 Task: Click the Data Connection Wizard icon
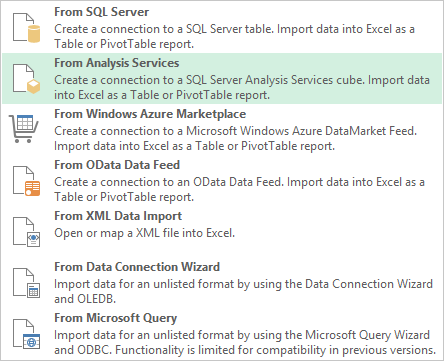point(26,283)
